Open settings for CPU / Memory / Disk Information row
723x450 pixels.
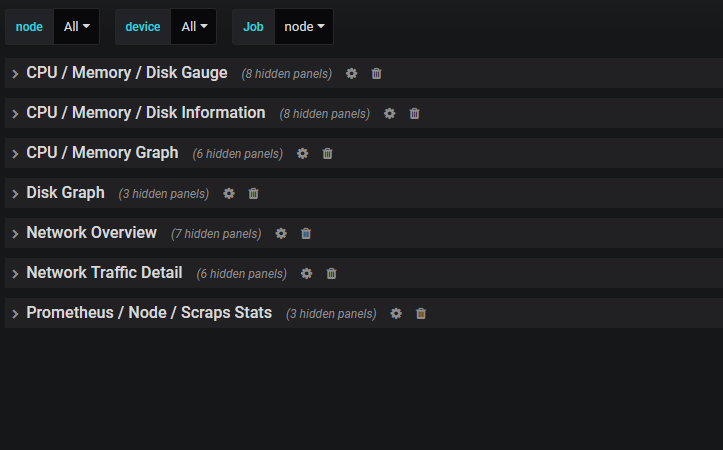click(x=389, y=113)
